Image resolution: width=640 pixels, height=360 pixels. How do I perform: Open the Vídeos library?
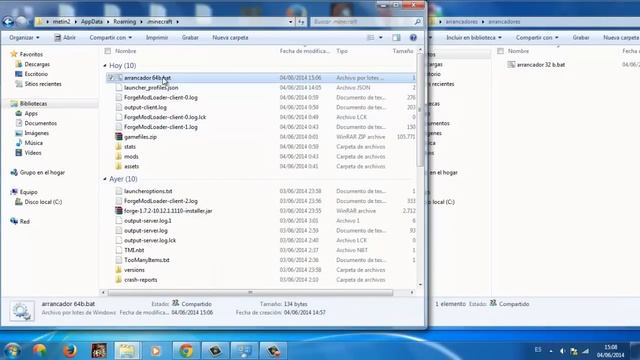pos(33,153)
